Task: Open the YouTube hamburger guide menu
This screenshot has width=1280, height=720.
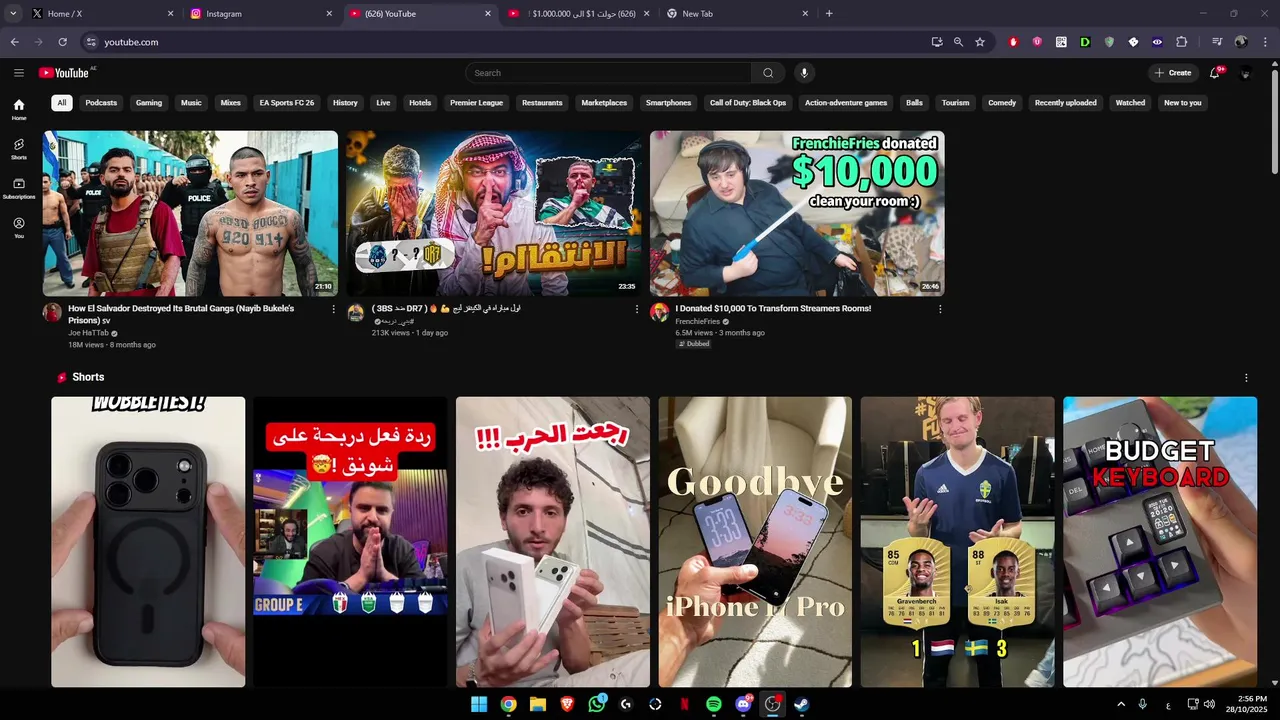Action: (x=18, y=73)
